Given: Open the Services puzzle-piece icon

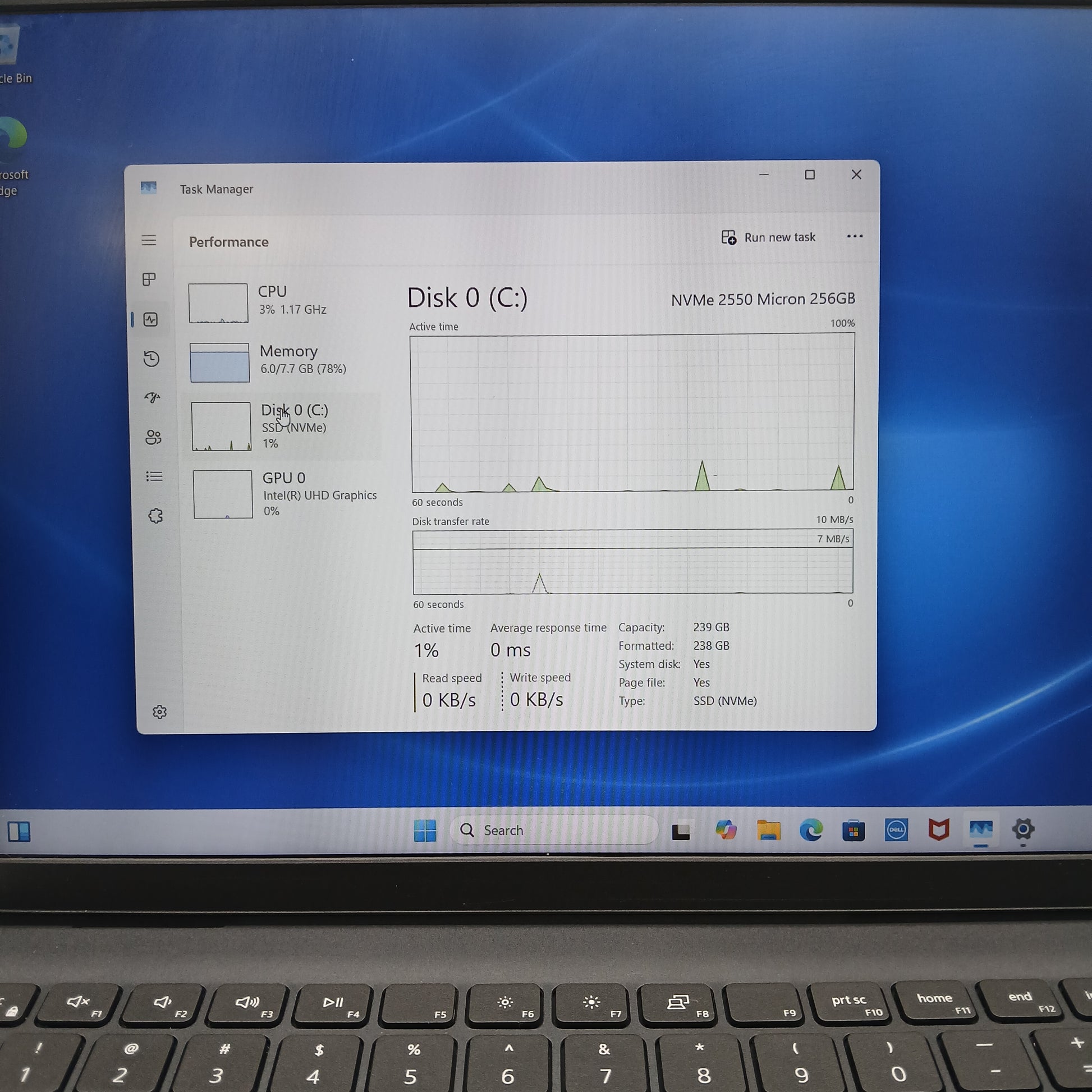Looking at the screenshot, I should 155,516.
